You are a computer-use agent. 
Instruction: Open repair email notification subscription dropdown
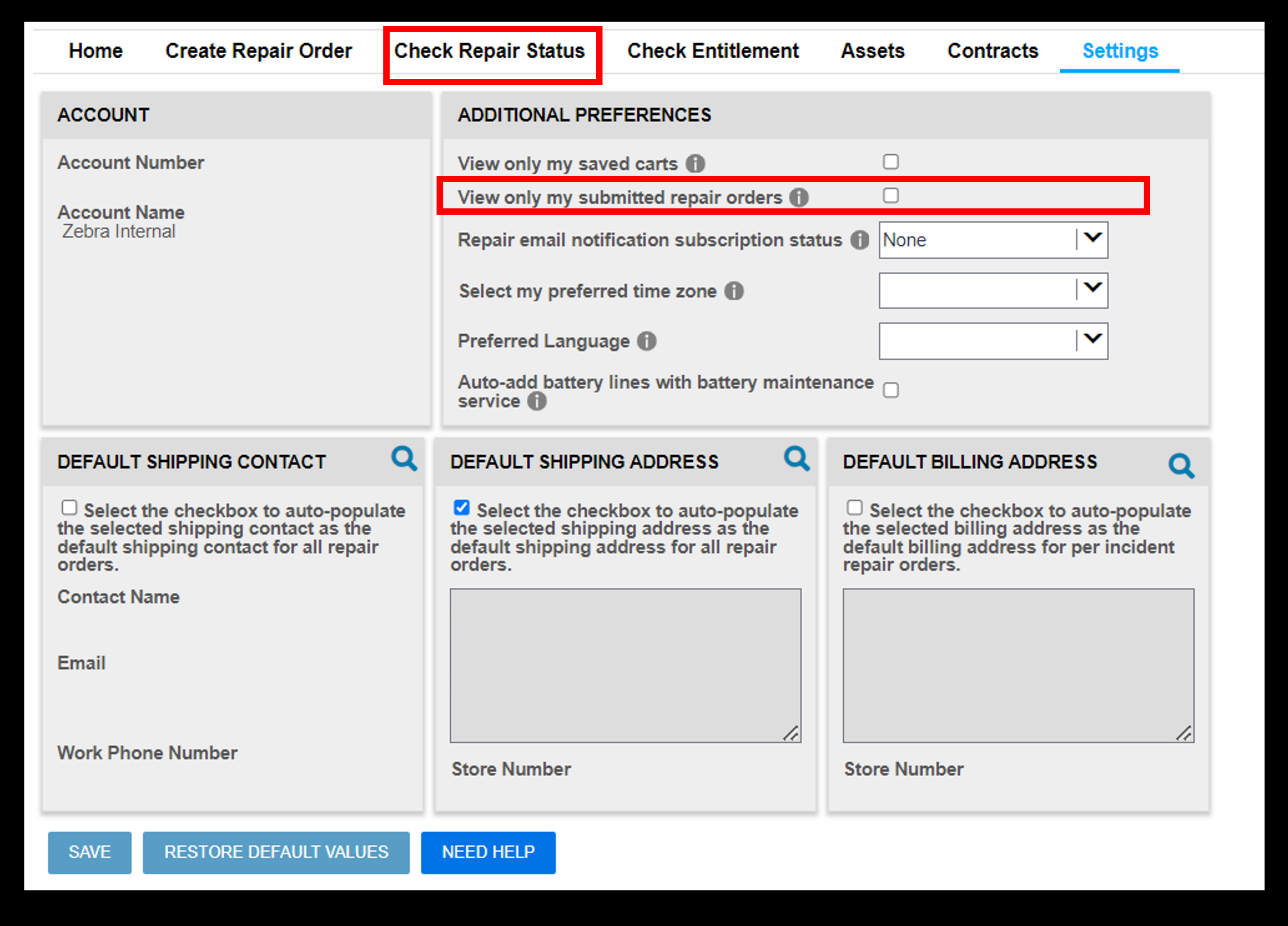point(993,240)
